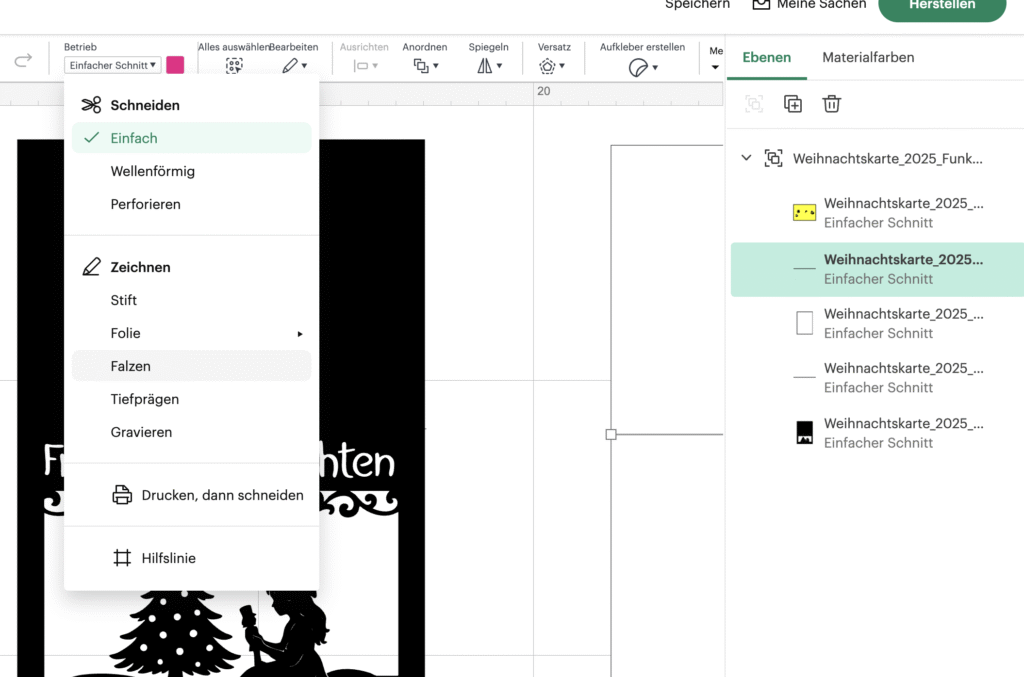
Task: Click the Alles auswählen icon
Action: tap(234, 66)
